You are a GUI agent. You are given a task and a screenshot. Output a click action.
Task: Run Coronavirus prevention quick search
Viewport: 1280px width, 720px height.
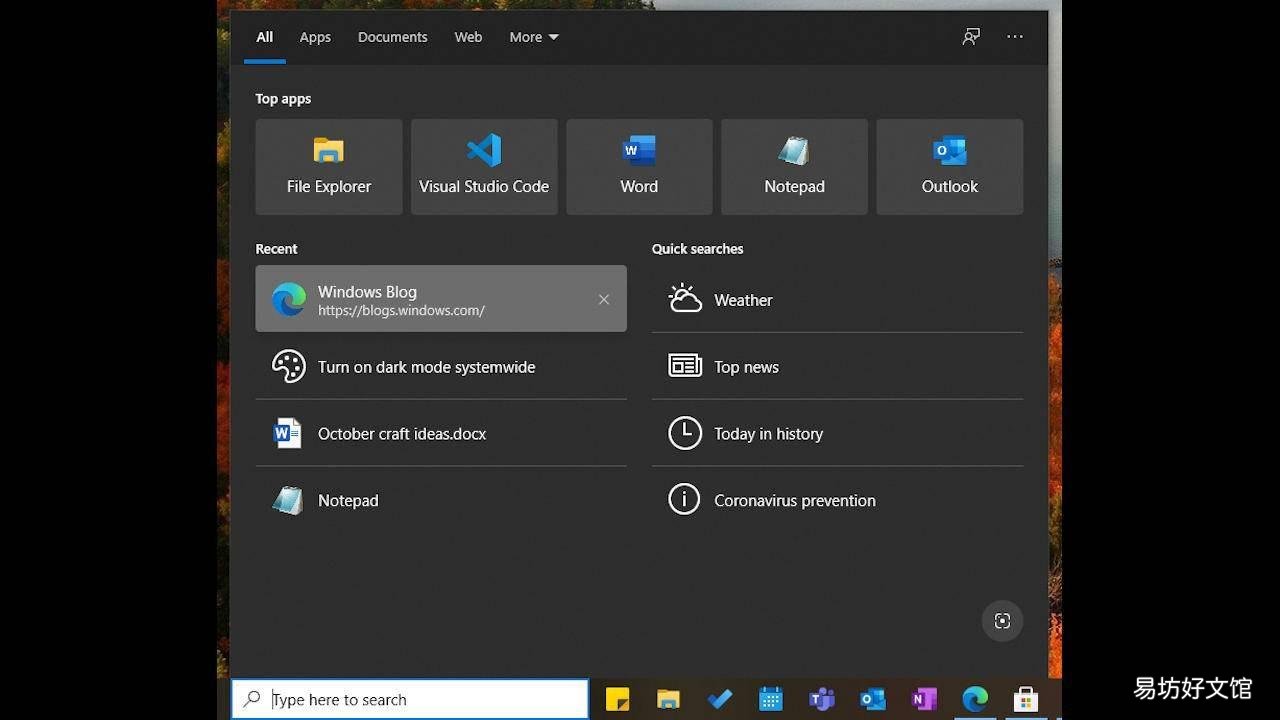(x=838, y=500)
